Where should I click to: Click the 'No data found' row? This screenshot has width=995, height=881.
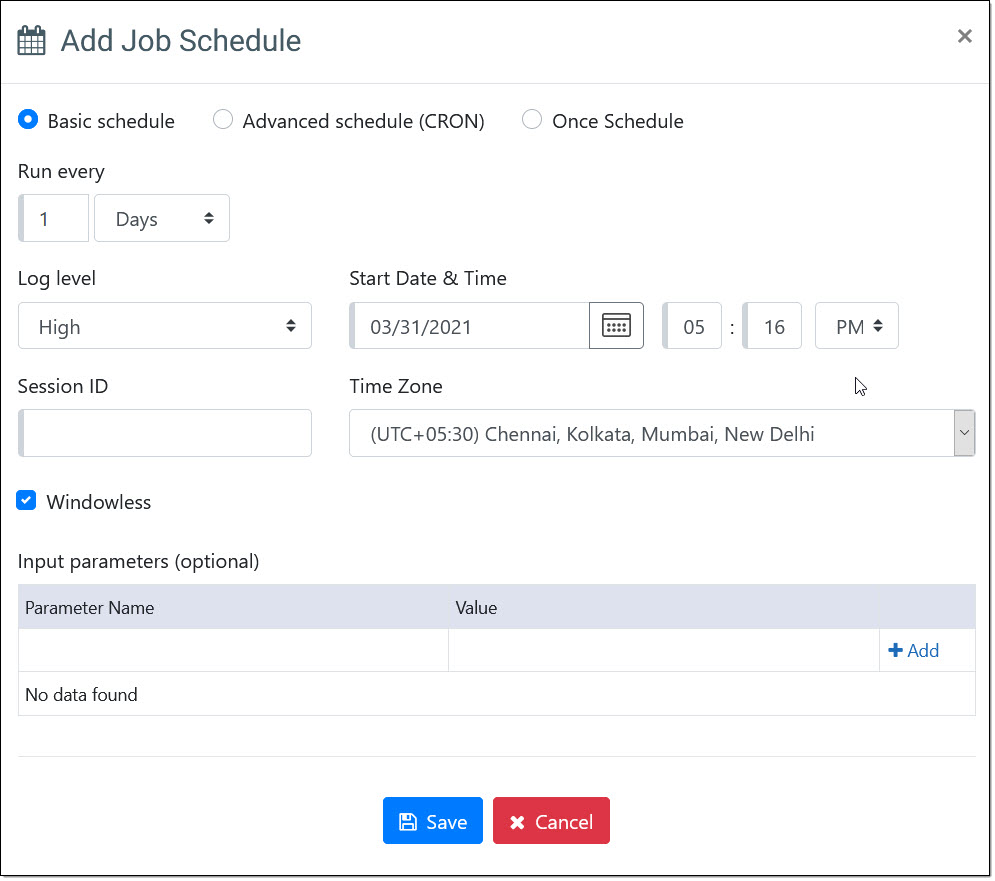497,694
